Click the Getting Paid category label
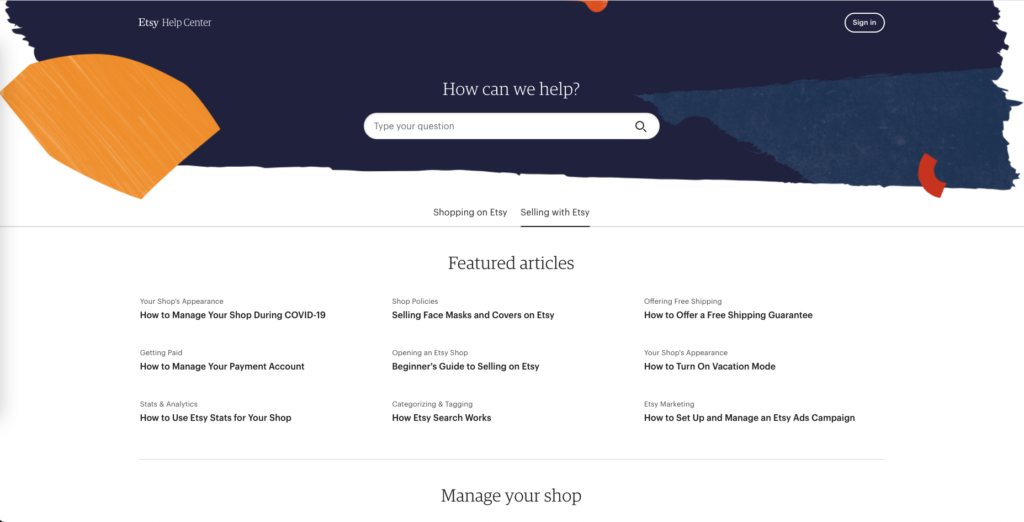Image resolution: width=1024 pixels, height=522 pixels. coord(161,353)
